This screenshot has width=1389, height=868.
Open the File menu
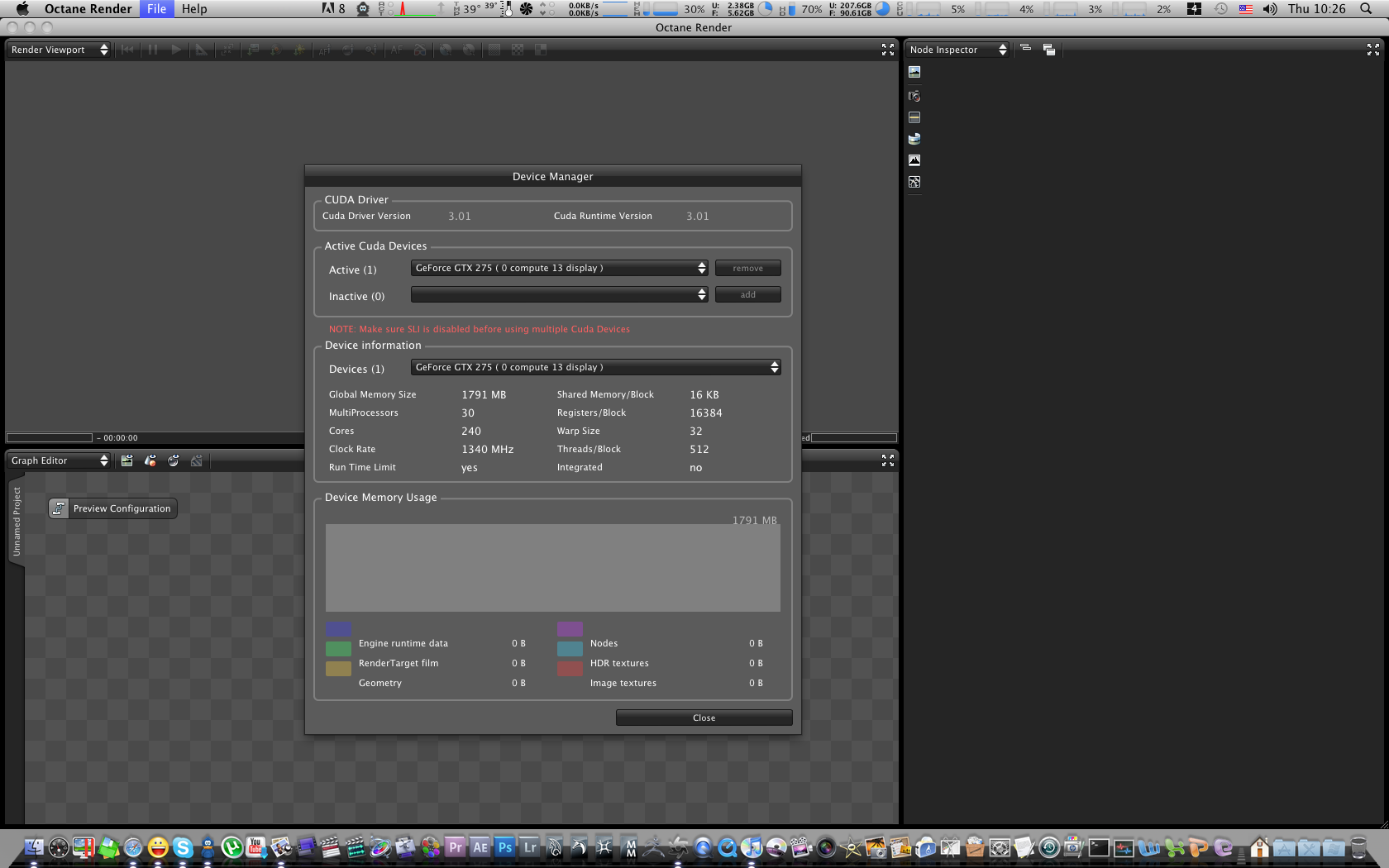coord(156,9)
